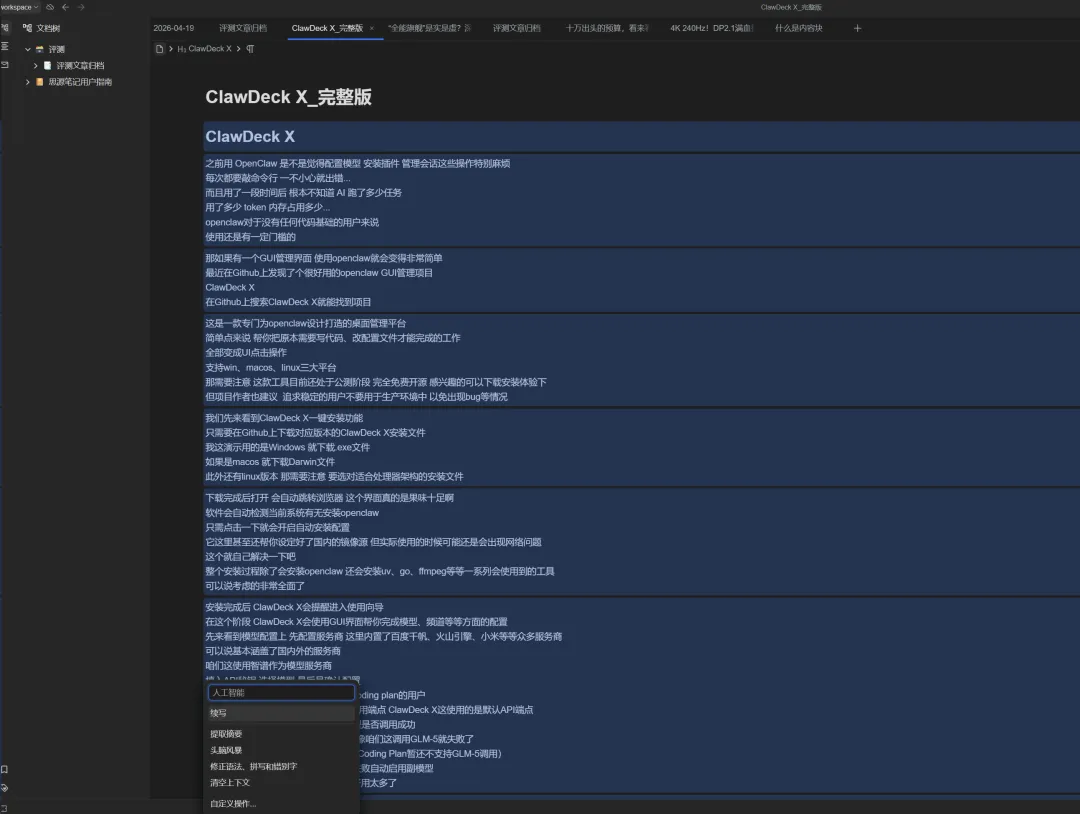Choose 头脑风暴 from the AI menu

281,750
